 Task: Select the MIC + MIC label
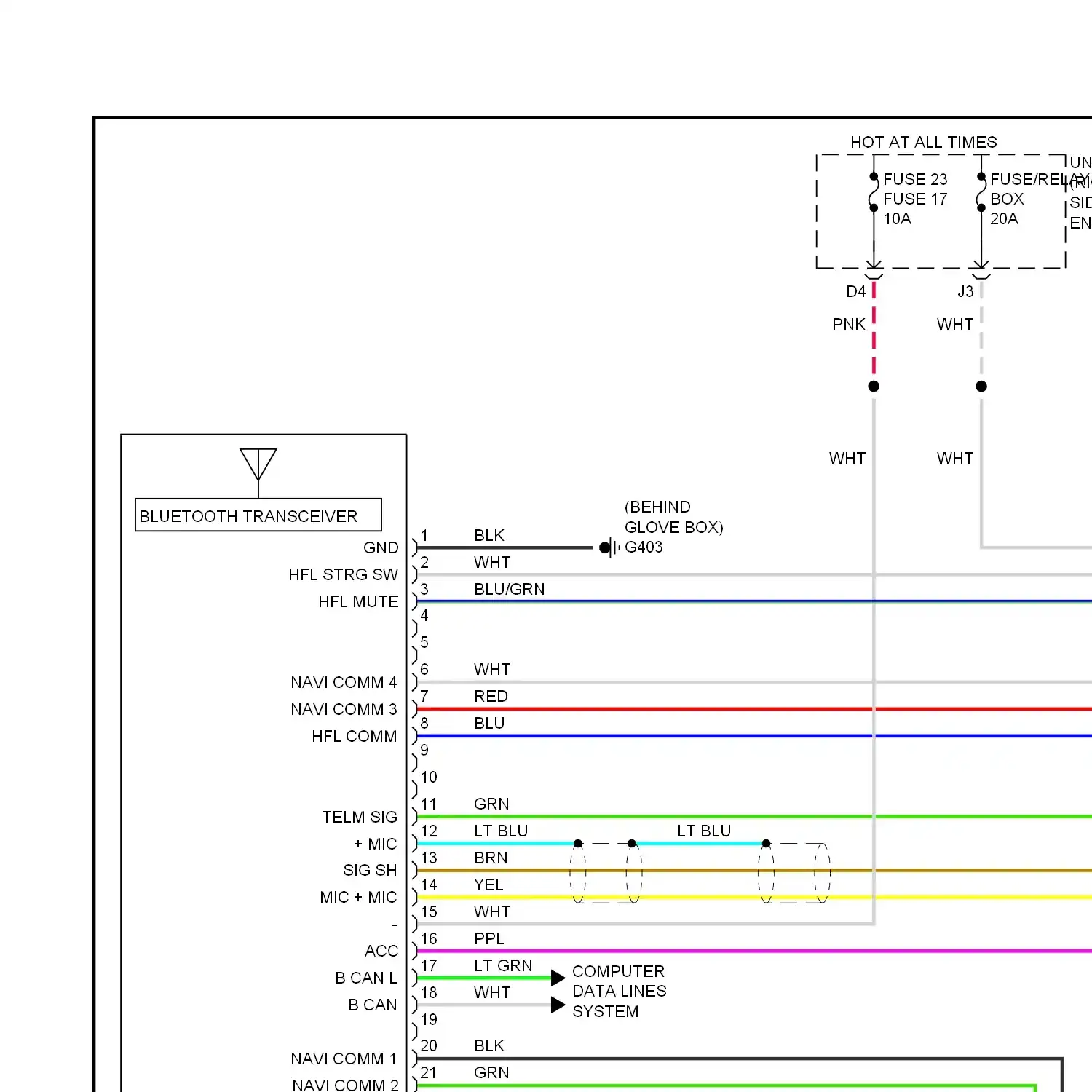point(358,897)
